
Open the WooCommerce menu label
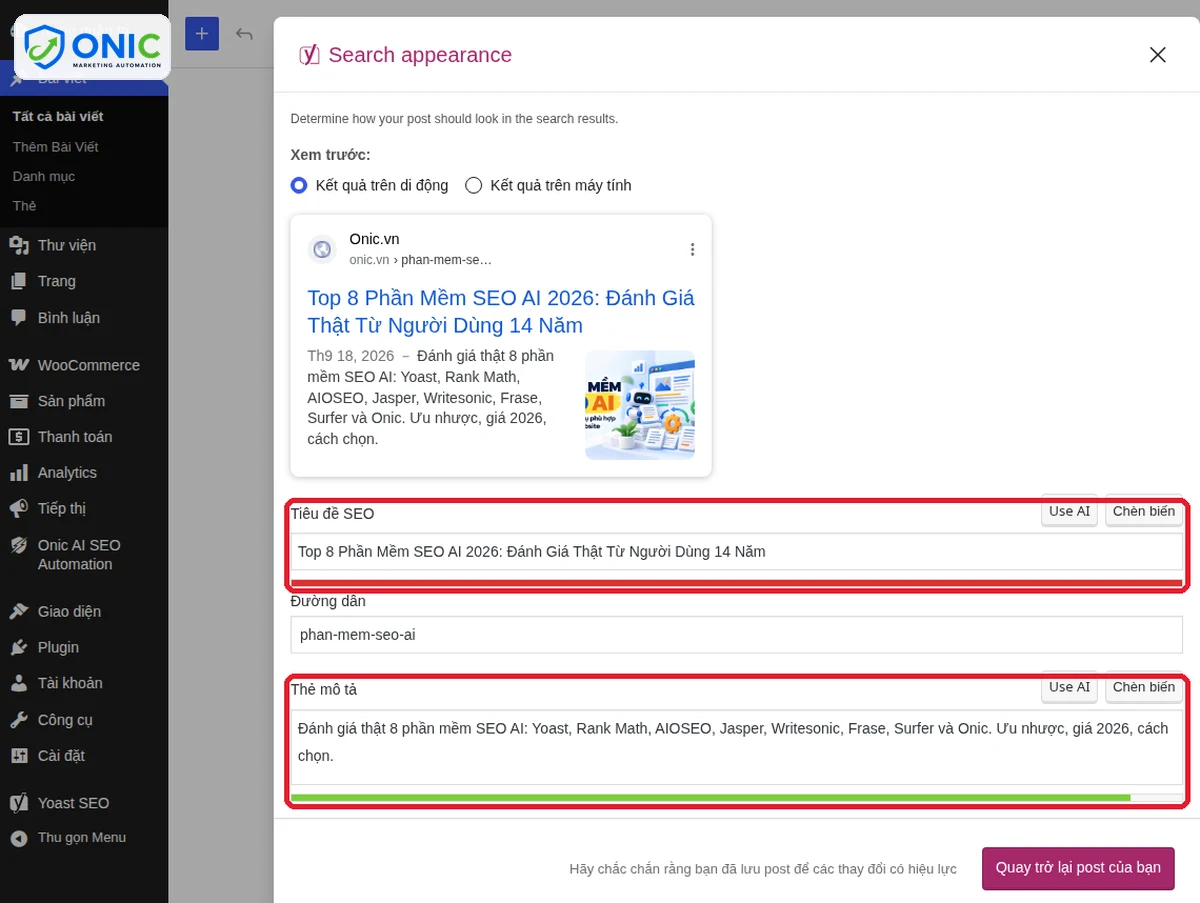click(89, 365)
